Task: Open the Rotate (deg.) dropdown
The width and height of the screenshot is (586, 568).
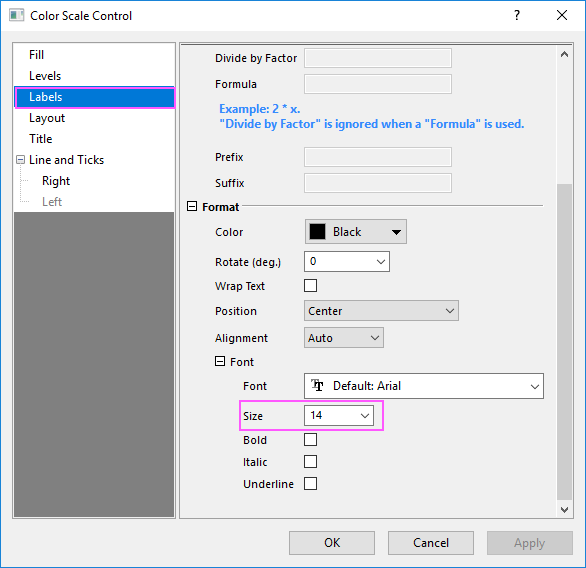Action: point(347,262)
